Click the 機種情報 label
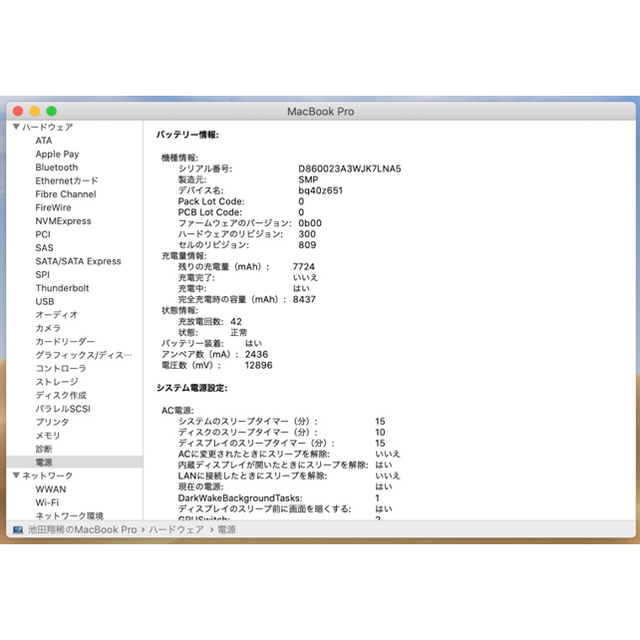The height and width of the screenshot is (640, 640). tap(180, 158)
